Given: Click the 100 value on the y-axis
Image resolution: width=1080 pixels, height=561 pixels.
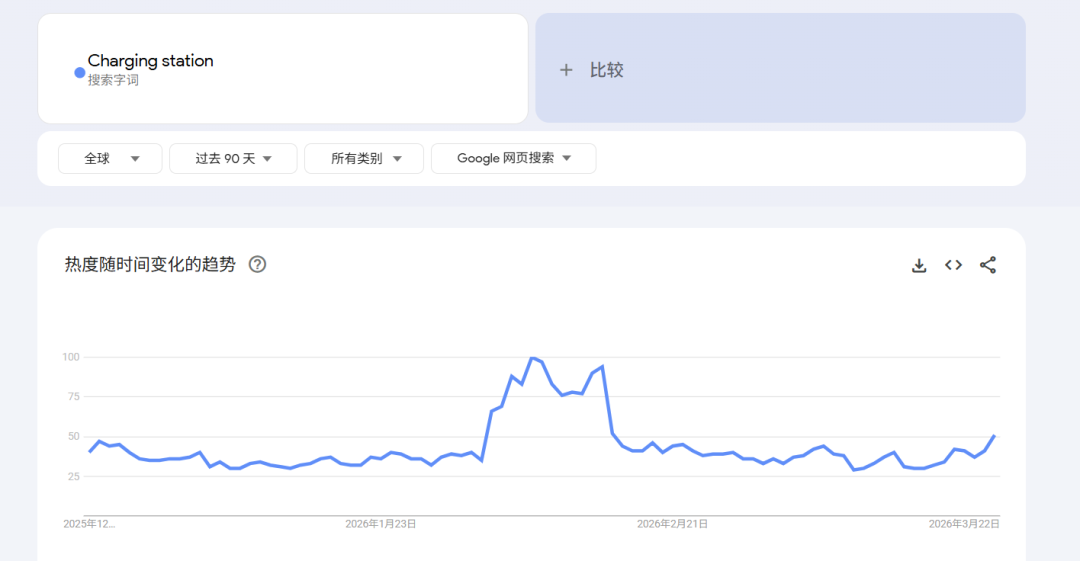Looking at the screenshot, I should [x=70, y=357].
